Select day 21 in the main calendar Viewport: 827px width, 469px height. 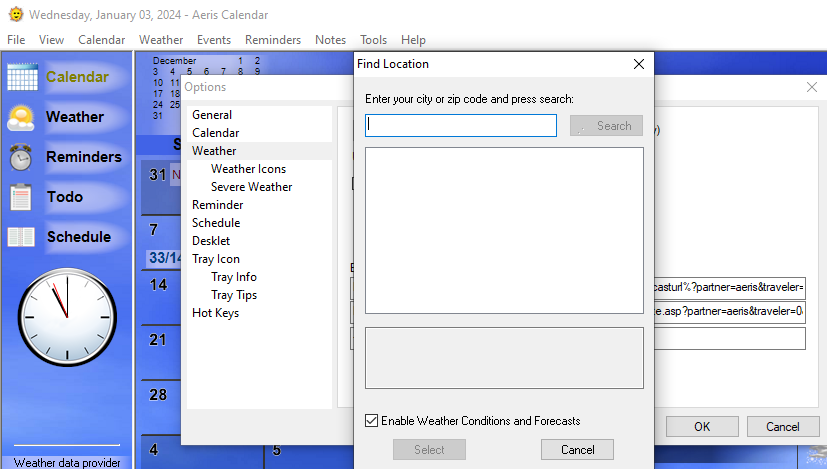click(x=158, y=340)
